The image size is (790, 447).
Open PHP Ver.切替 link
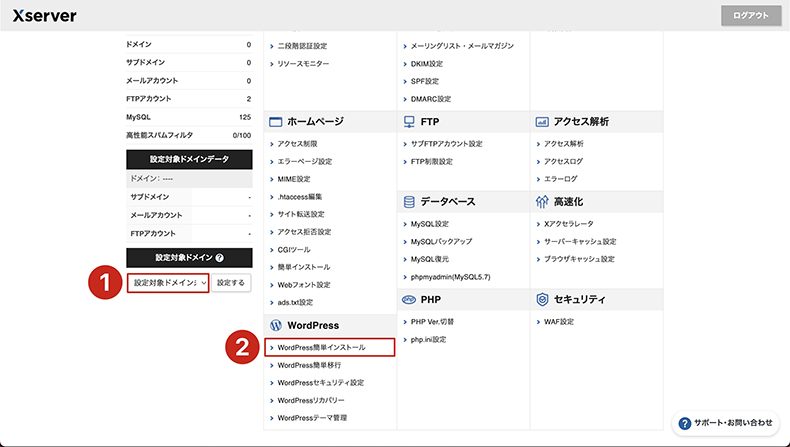(x=432, y=322)
